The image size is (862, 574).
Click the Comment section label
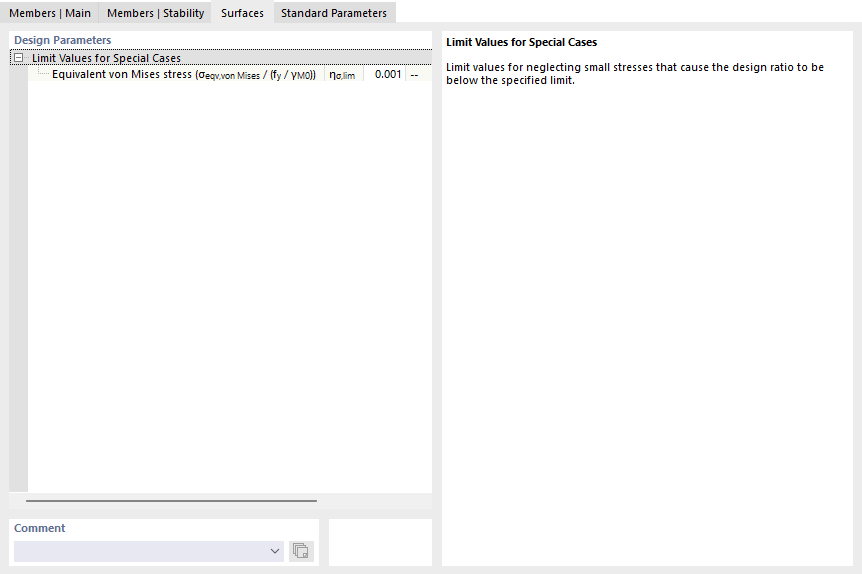click(40, 528)
